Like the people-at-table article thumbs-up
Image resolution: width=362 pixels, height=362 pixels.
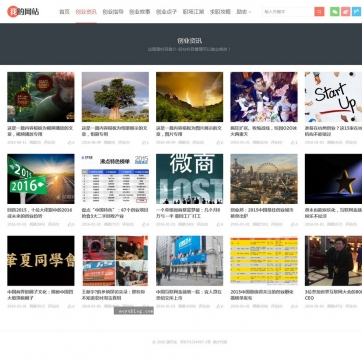[x=294, y=143]
